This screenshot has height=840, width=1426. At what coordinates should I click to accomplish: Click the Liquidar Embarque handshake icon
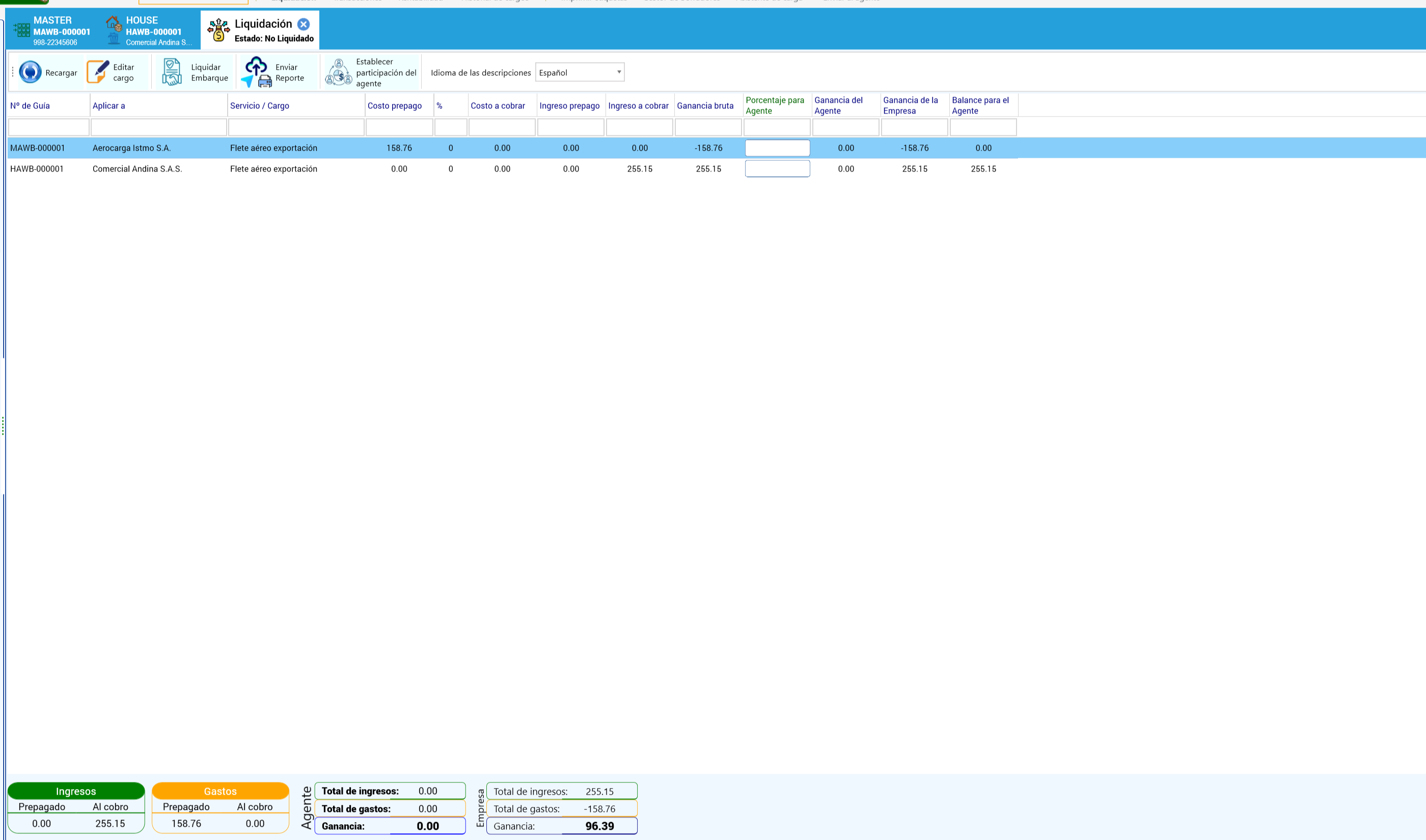(x=172, y=72)
